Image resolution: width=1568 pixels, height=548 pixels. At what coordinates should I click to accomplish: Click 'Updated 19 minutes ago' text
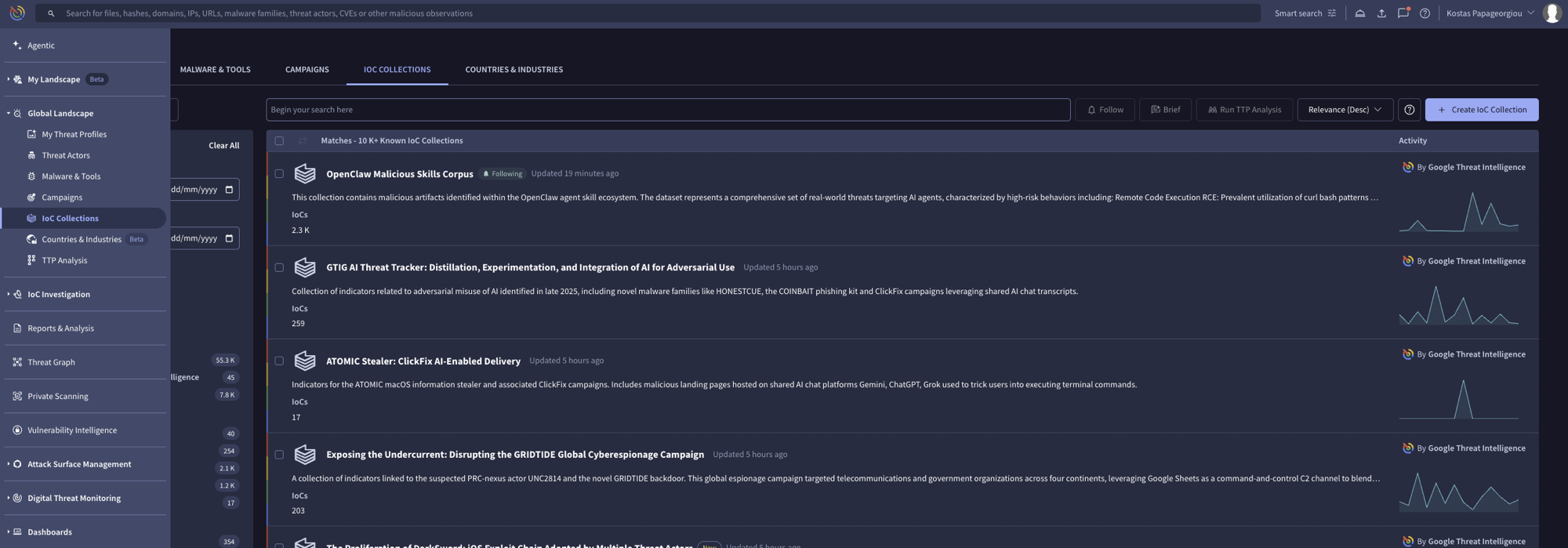(575, 174)
